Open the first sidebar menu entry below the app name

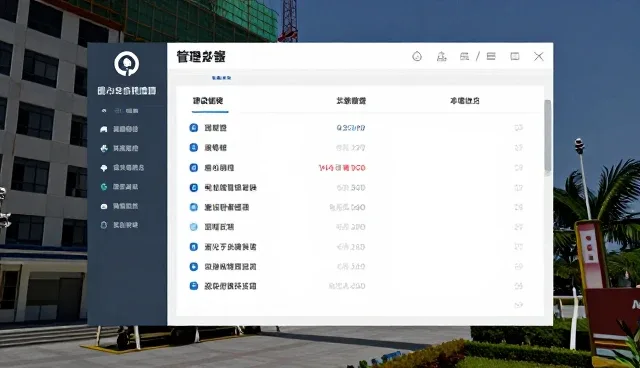(120, 111)
